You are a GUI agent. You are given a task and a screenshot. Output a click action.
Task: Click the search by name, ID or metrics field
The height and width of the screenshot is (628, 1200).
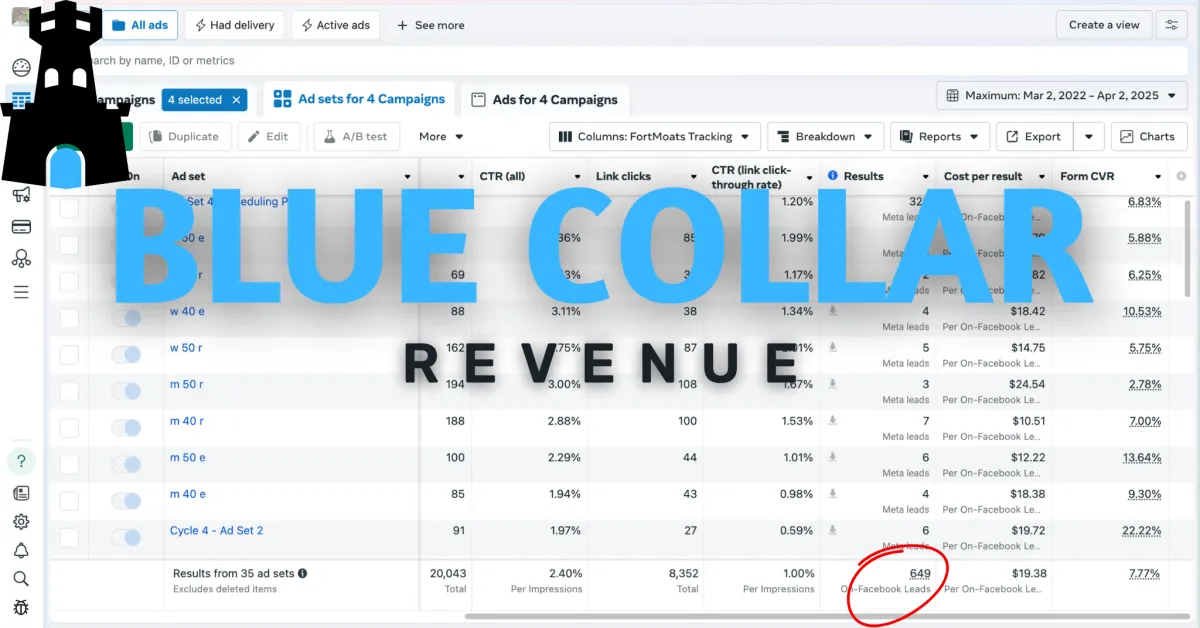(x=620, y=60)
